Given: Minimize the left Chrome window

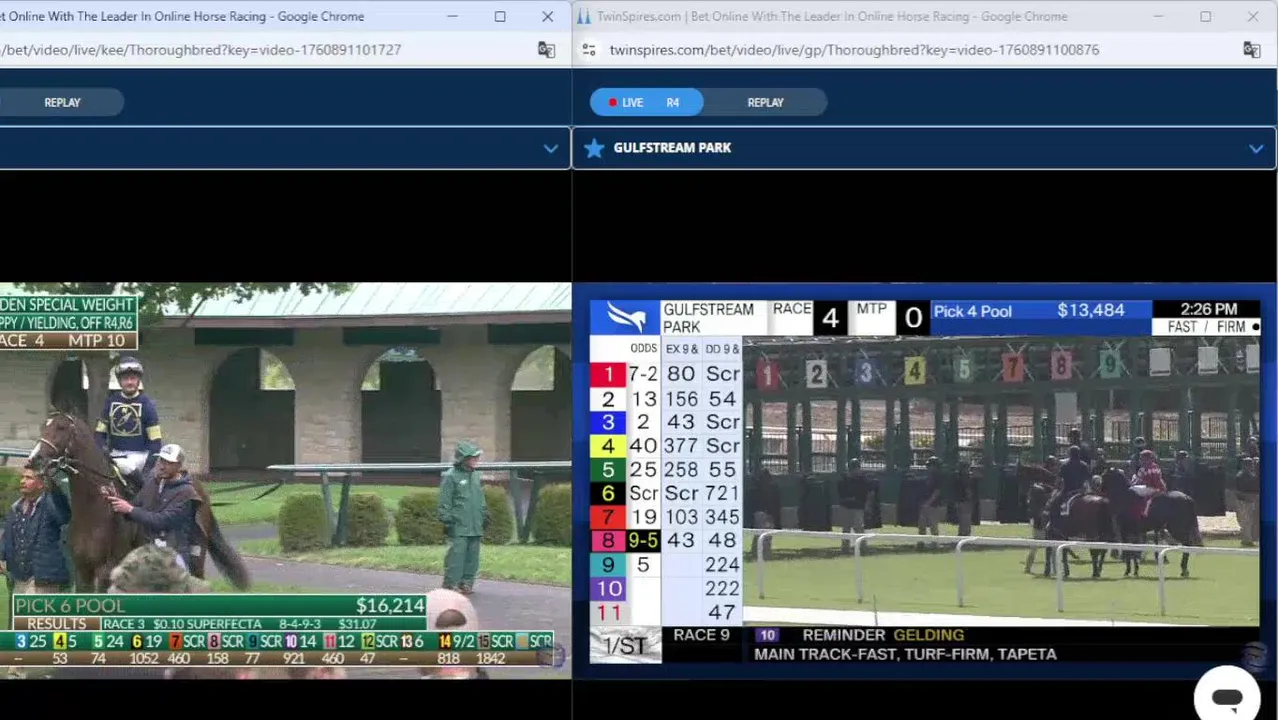Looking at the screenshot, I should click(x=452, y=16).
